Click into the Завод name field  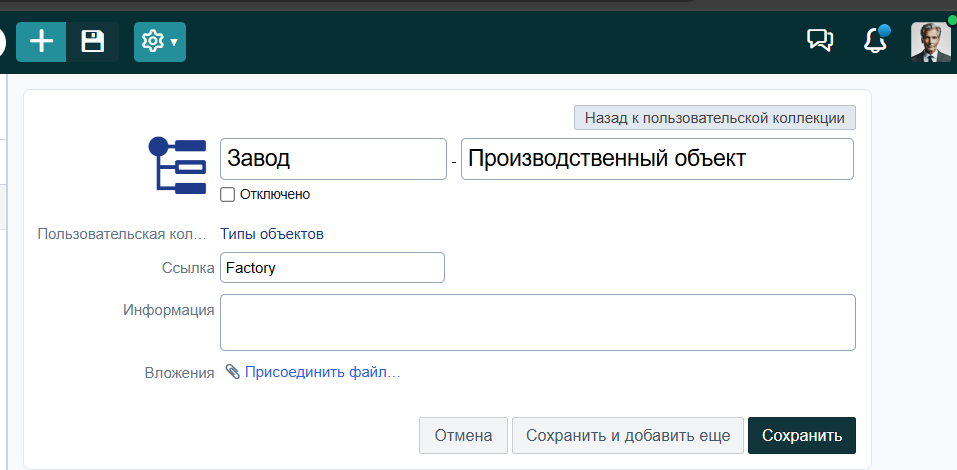pyautogui.click(x=333, y=159)
